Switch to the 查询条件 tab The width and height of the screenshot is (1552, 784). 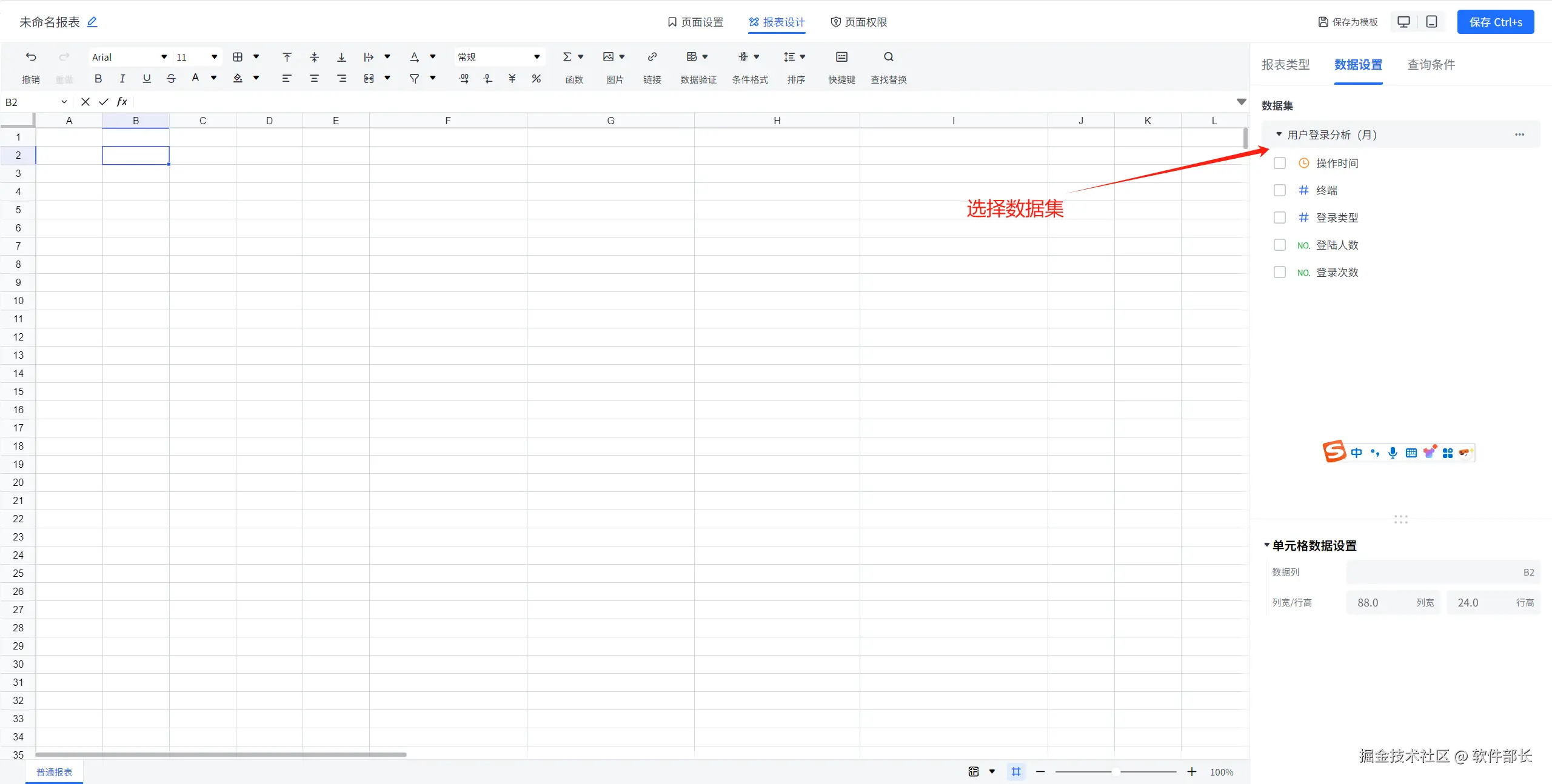[1431, 65]
